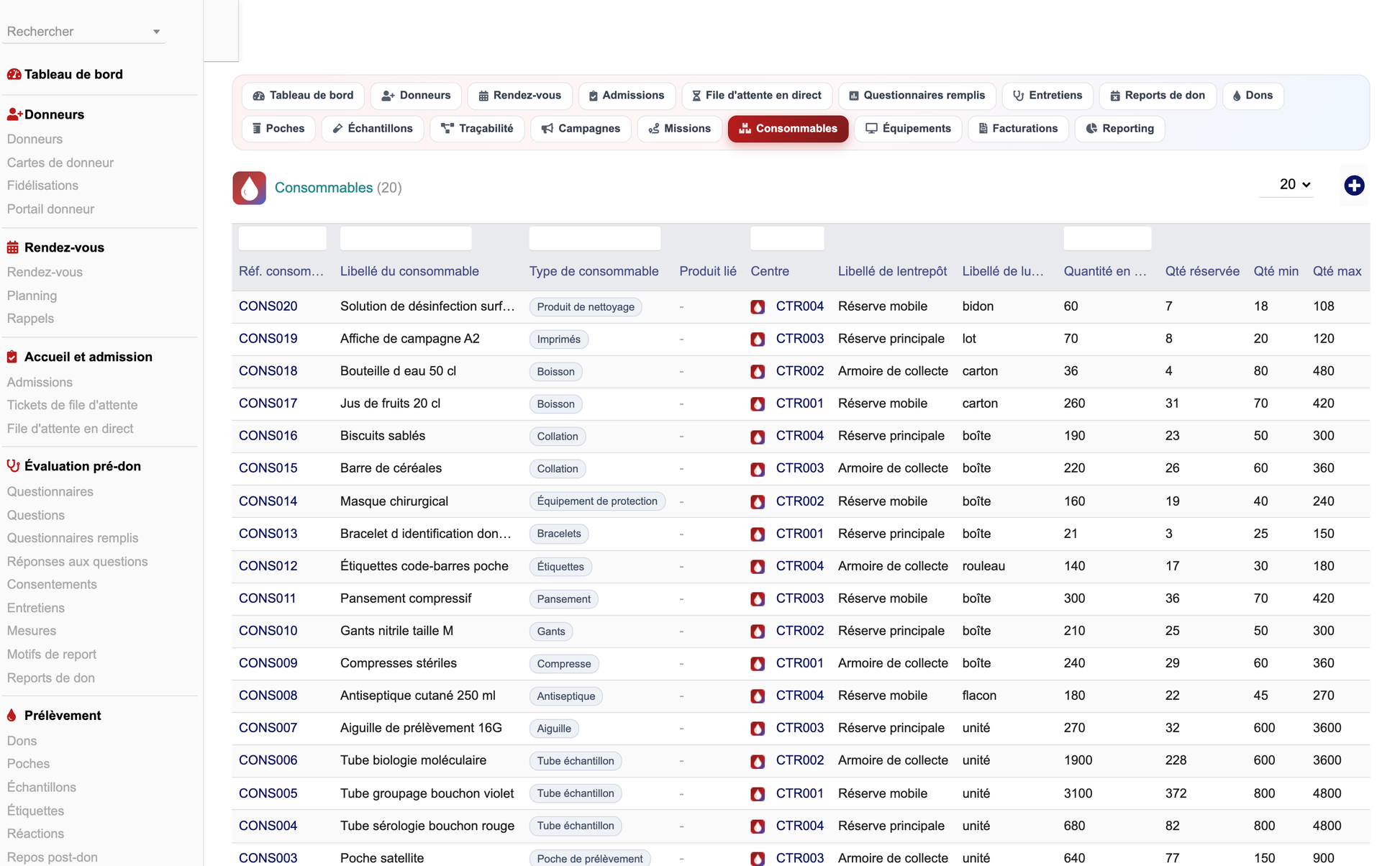Open the Questionnaires remplis tab
Viewport: 1400px width, 866px height.
[x=917, y=96]
